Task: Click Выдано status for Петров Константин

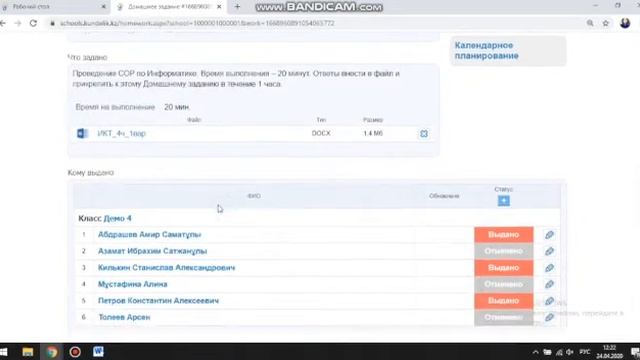Action: tap(504, 301)
